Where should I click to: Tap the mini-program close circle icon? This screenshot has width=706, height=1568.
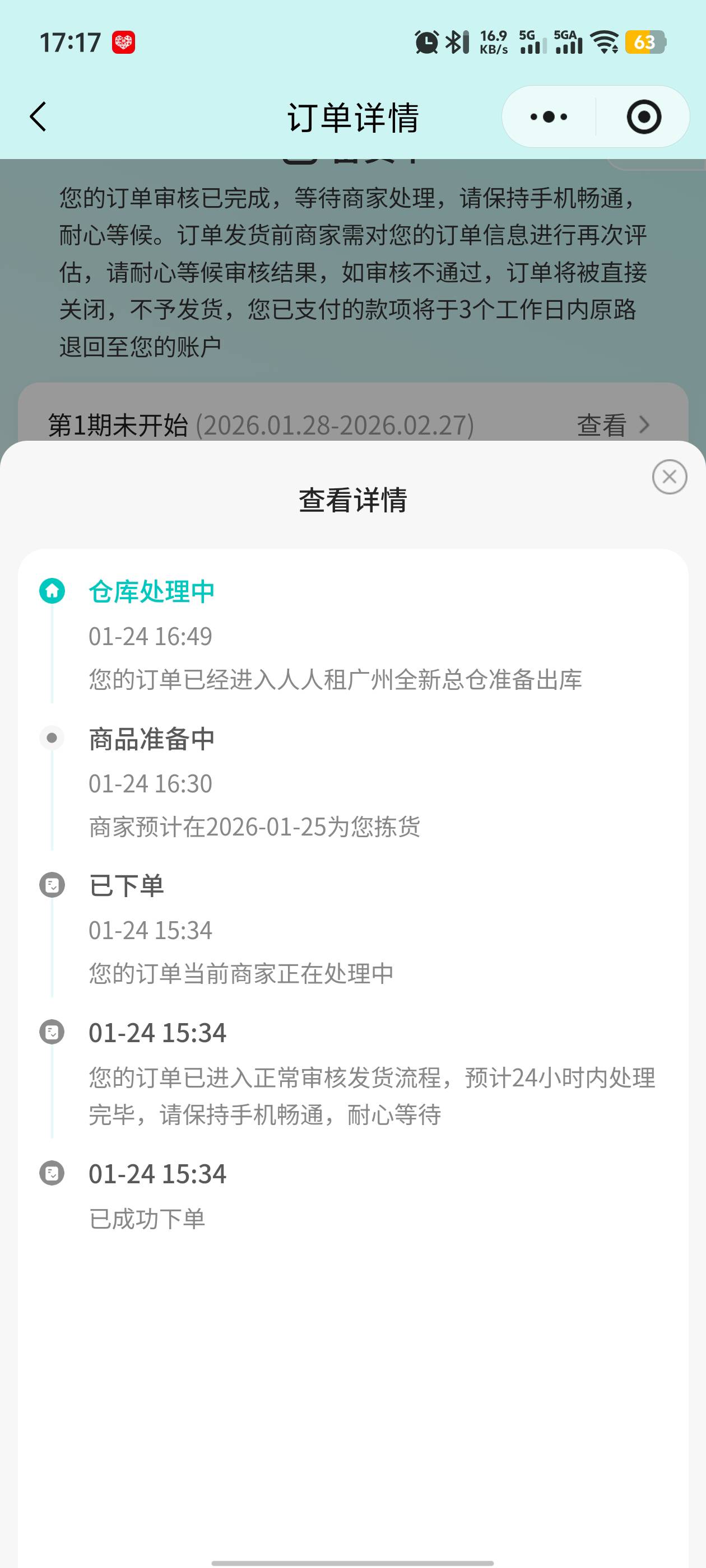643,116
